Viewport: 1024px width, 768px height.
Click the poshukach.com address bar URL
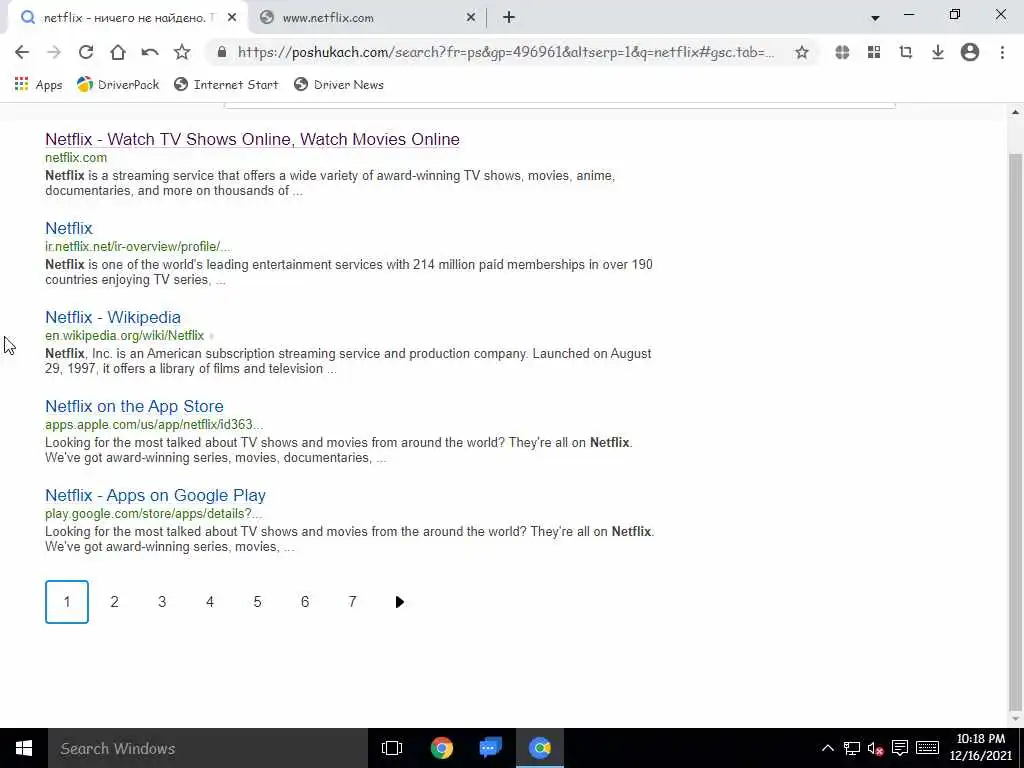pos(506,52)
